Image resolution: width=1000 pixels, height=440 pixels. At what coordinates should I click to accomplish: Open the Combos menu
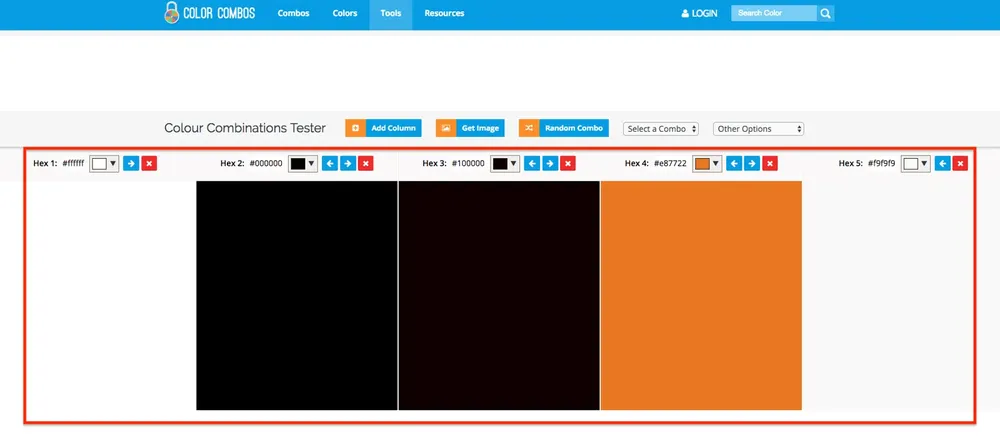pos(293,13)
